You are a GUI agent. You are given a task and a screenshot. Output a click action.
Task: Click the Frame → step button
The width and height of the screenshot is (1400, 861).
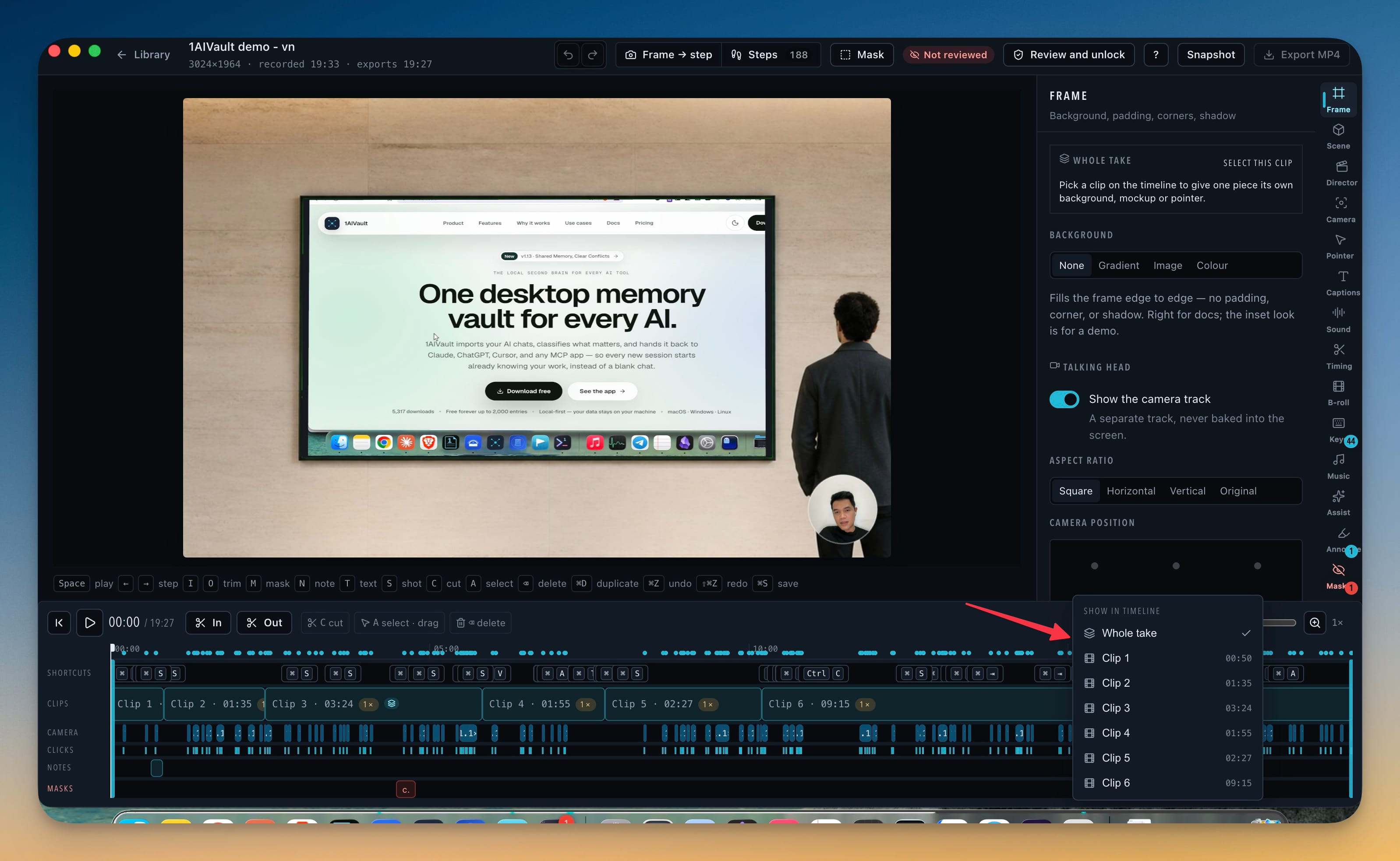(x=668, y=55)
